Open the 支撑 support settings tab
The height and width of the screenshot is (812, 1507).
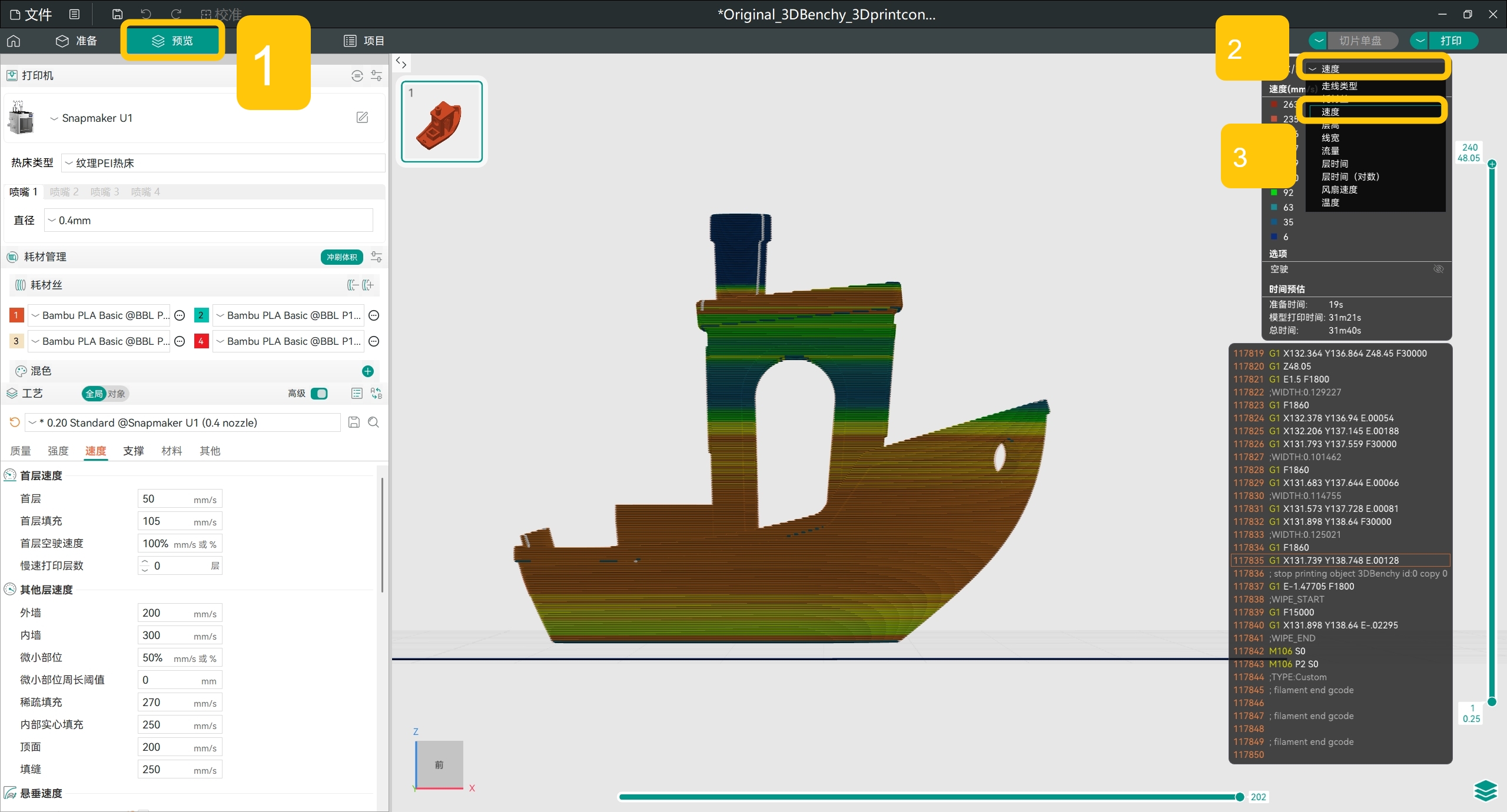pyautogui.click(x=134, y=451)
